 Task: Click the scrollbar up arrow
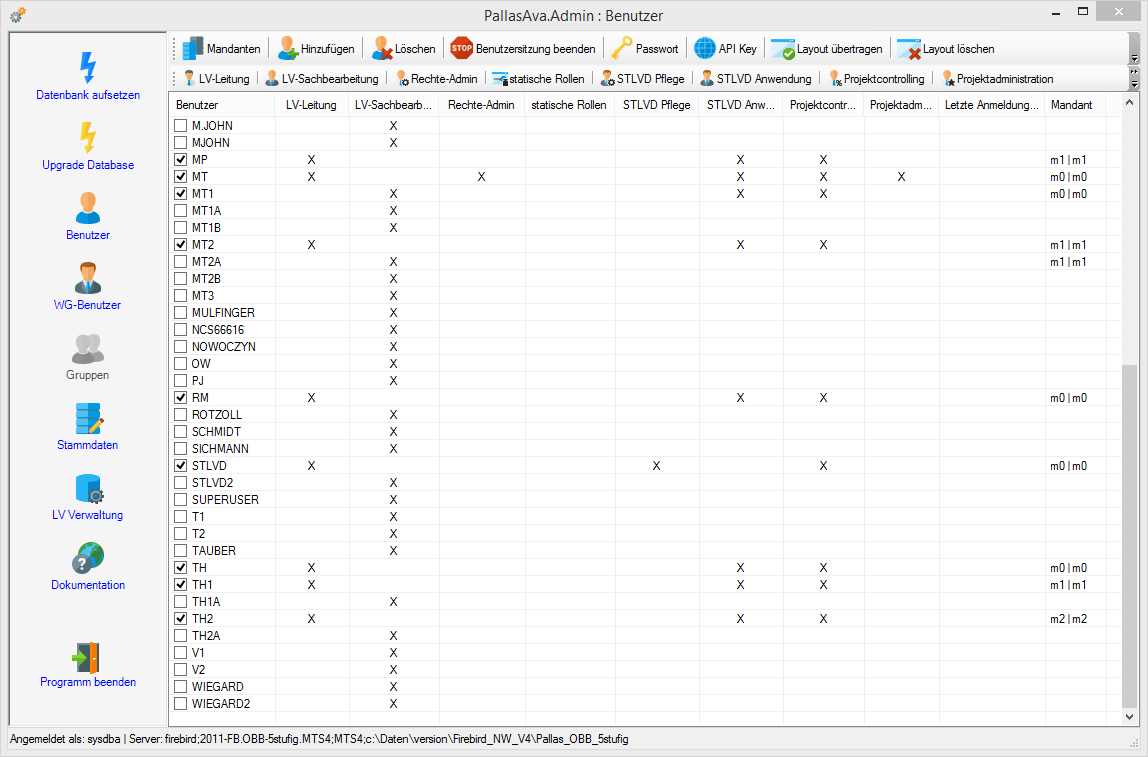point(1130,102)
